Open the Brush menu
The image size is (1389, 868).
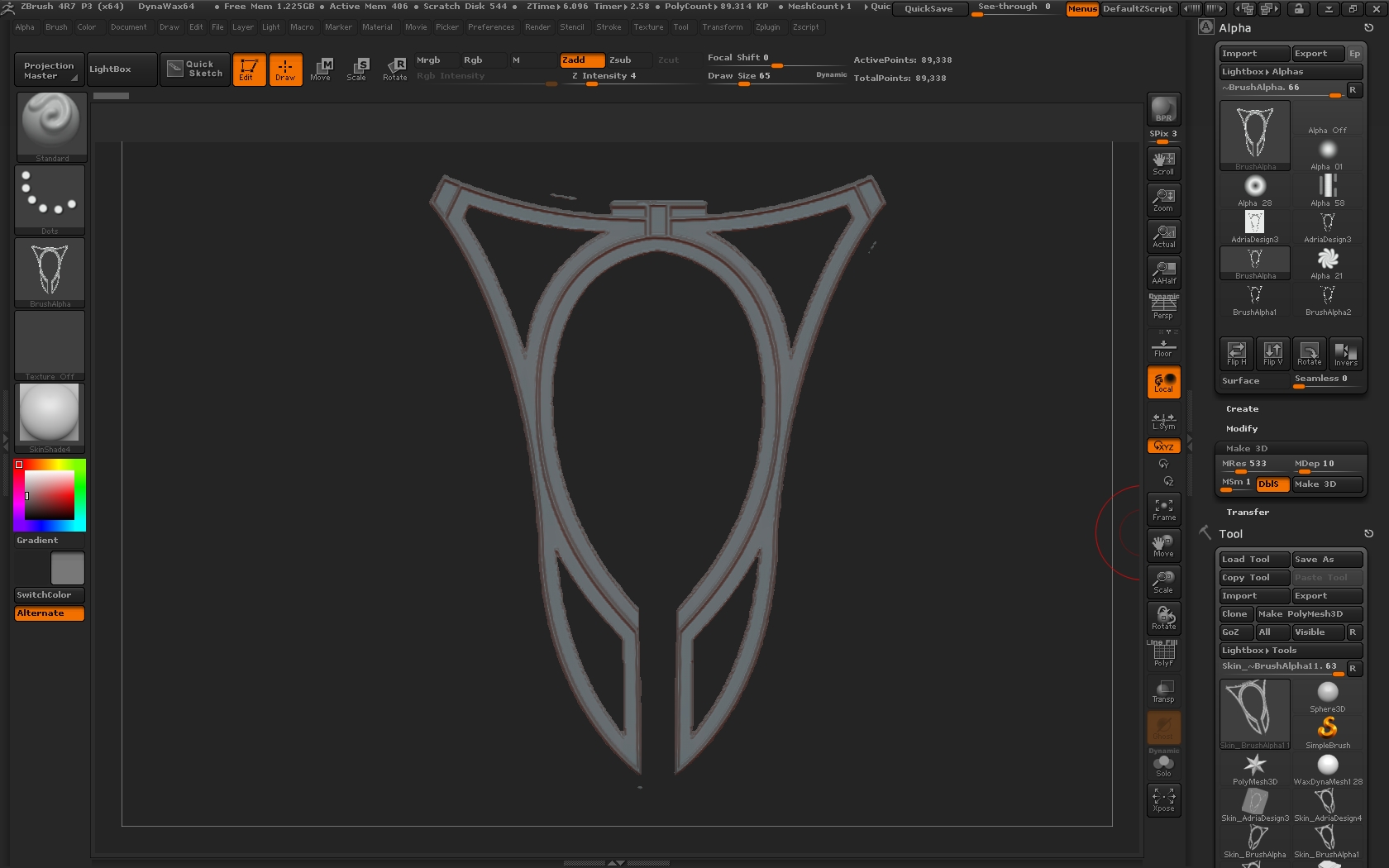[56, 27]
